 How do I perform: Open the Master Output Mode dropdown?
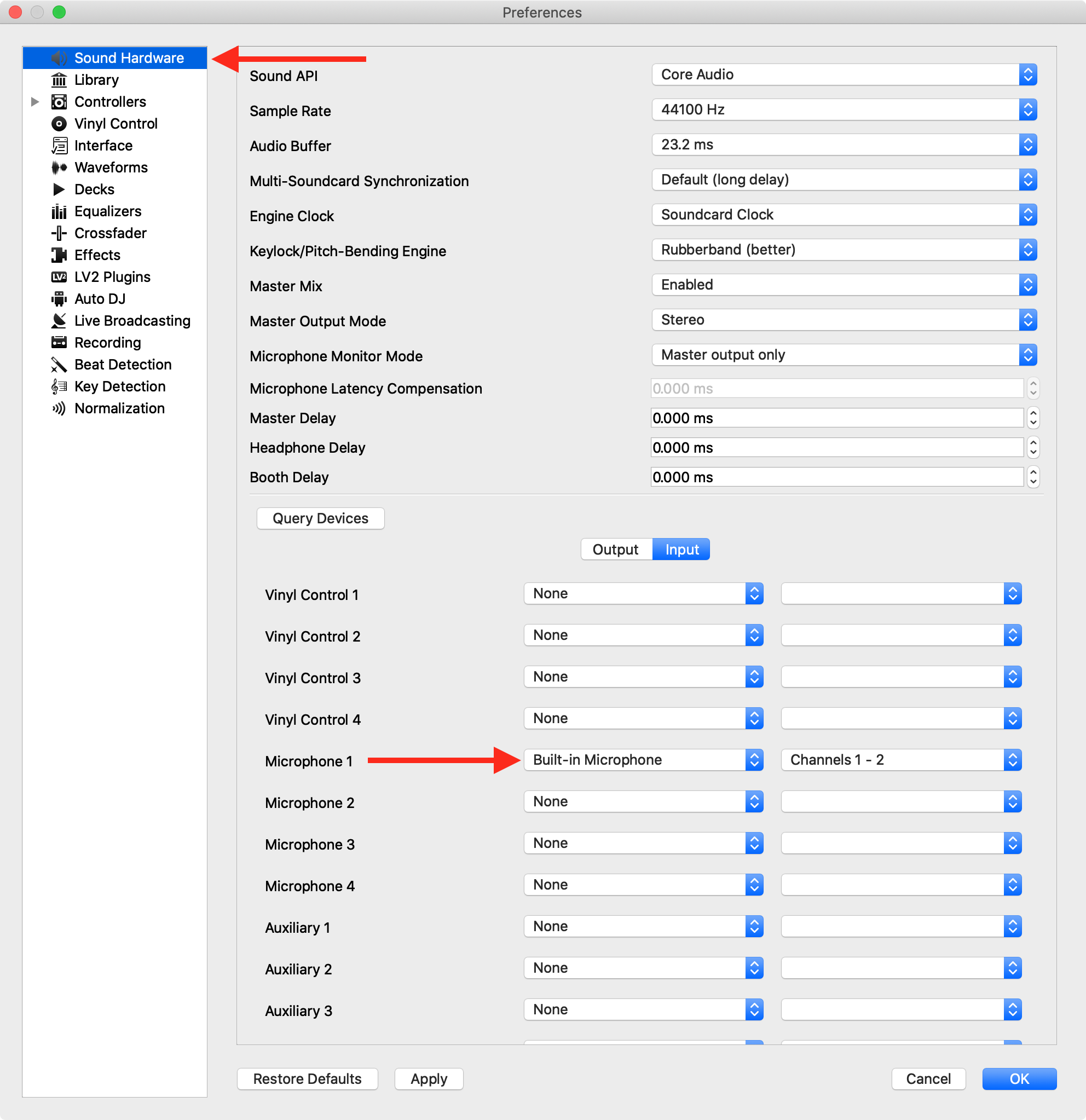point(844,320)
